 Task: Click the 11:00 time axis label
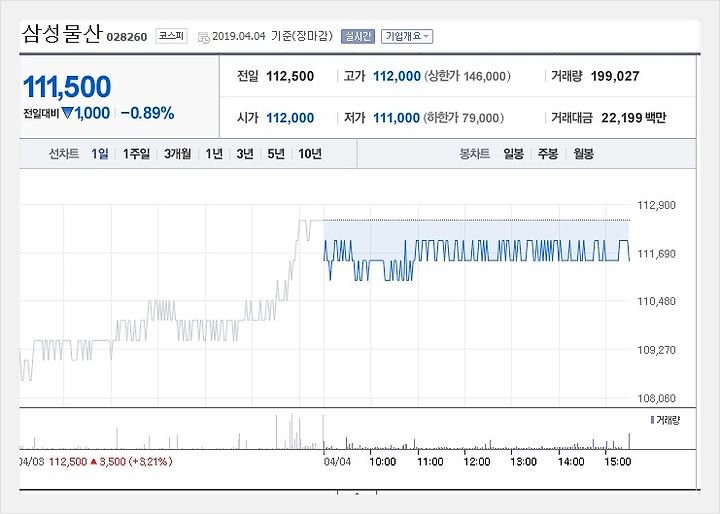tap(430, 462)
